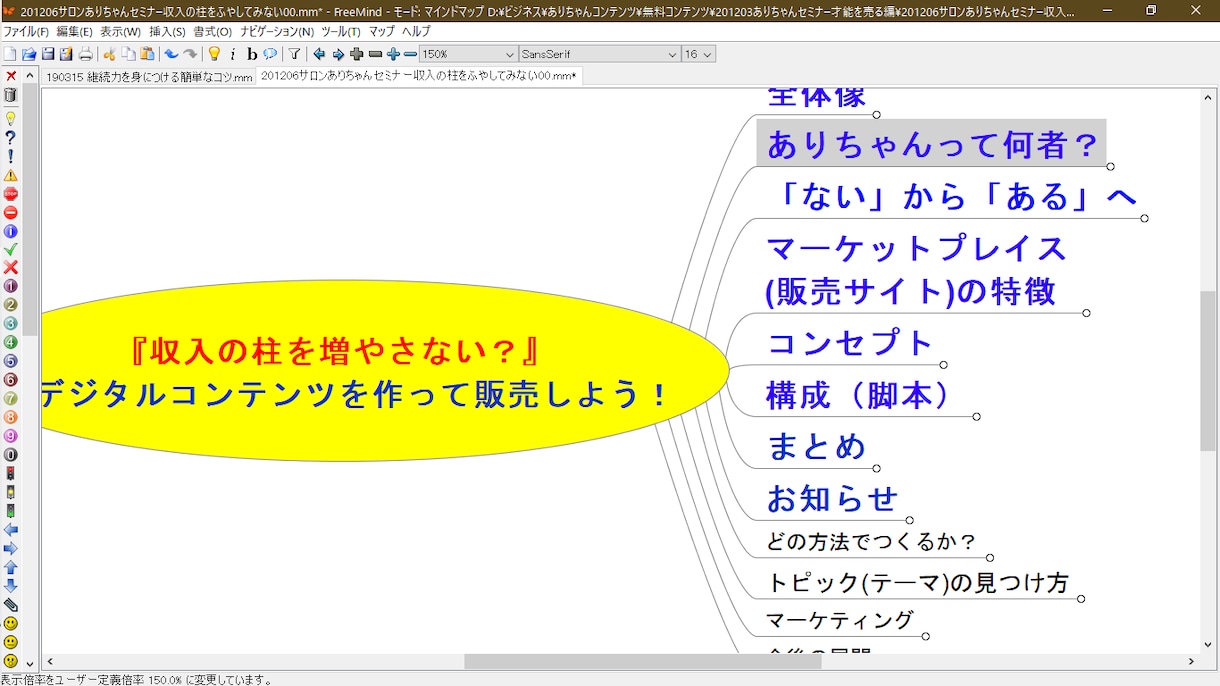Image resolution: width=1220 pixels, height=686 pixels.
Task: Open the ファイル(F) menu
Action: [26, 32]
